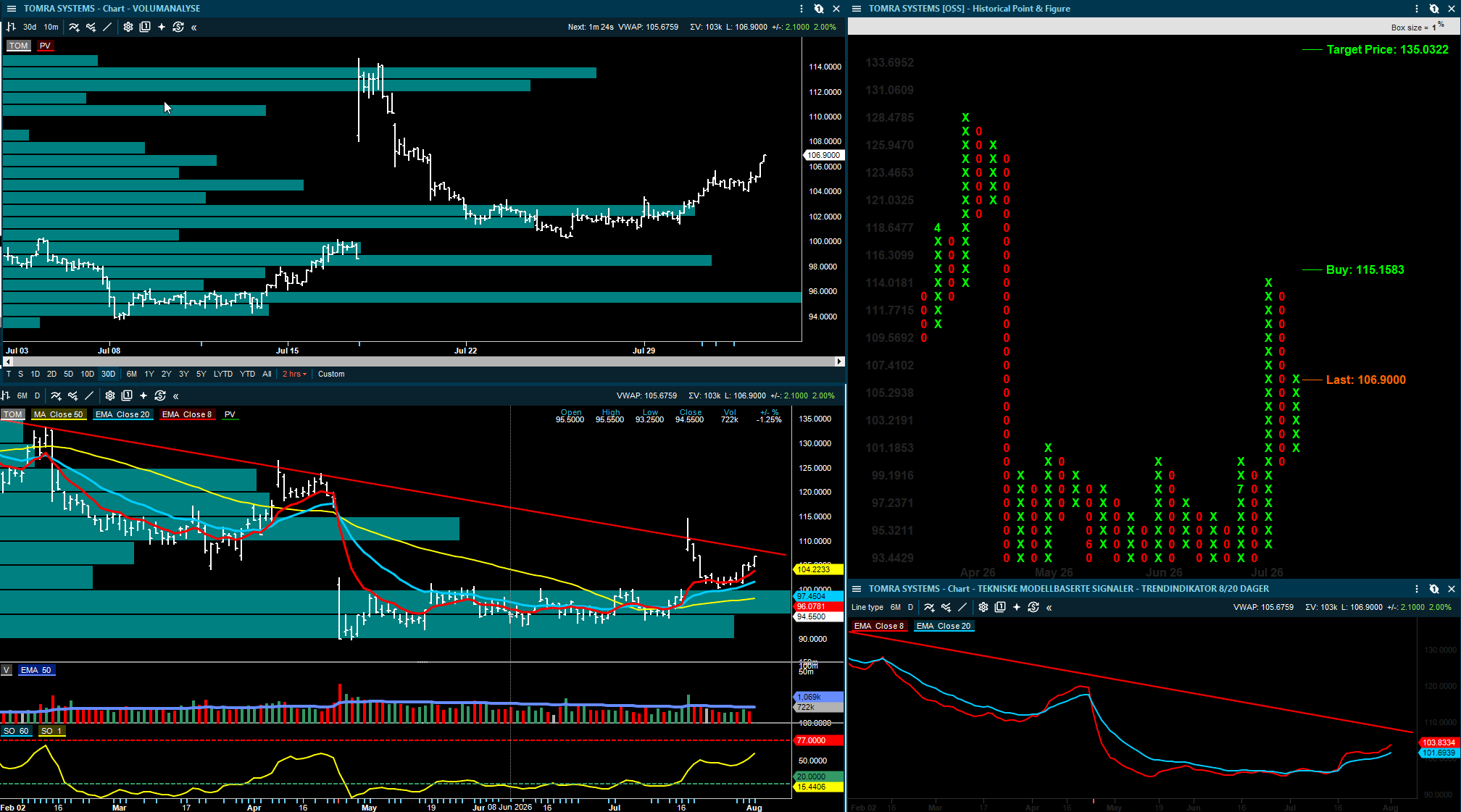Open Point & Figure kebab options

click(x=1417, y=9)
